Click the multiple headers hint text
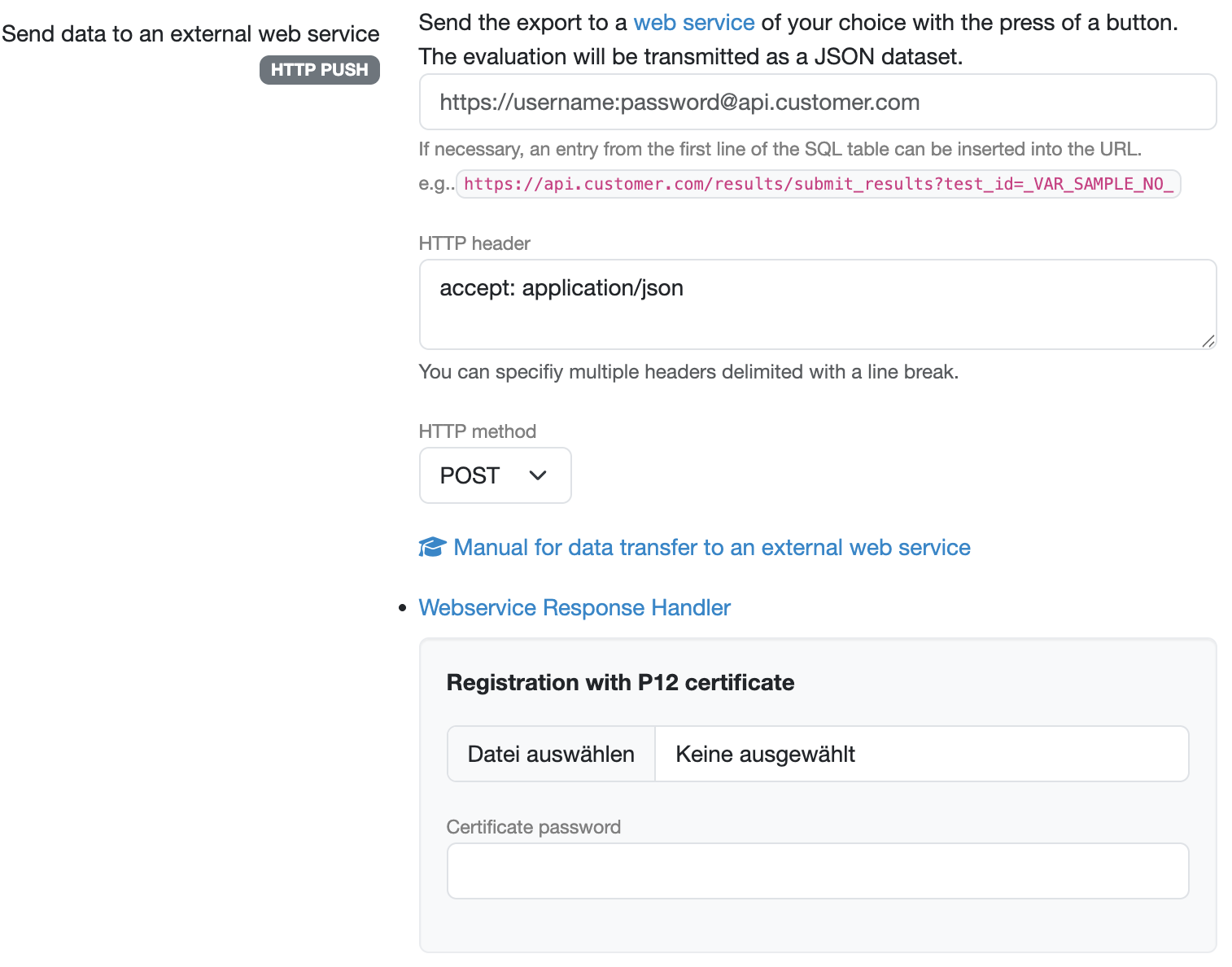1232x967 pixels. point(688,372)
